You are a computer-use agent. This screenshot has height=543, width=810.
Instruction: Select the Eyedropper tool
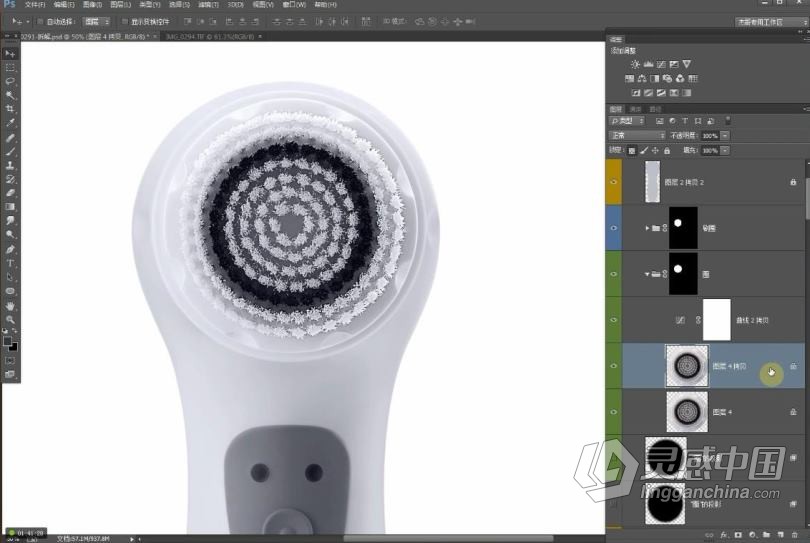click(10, 123)
